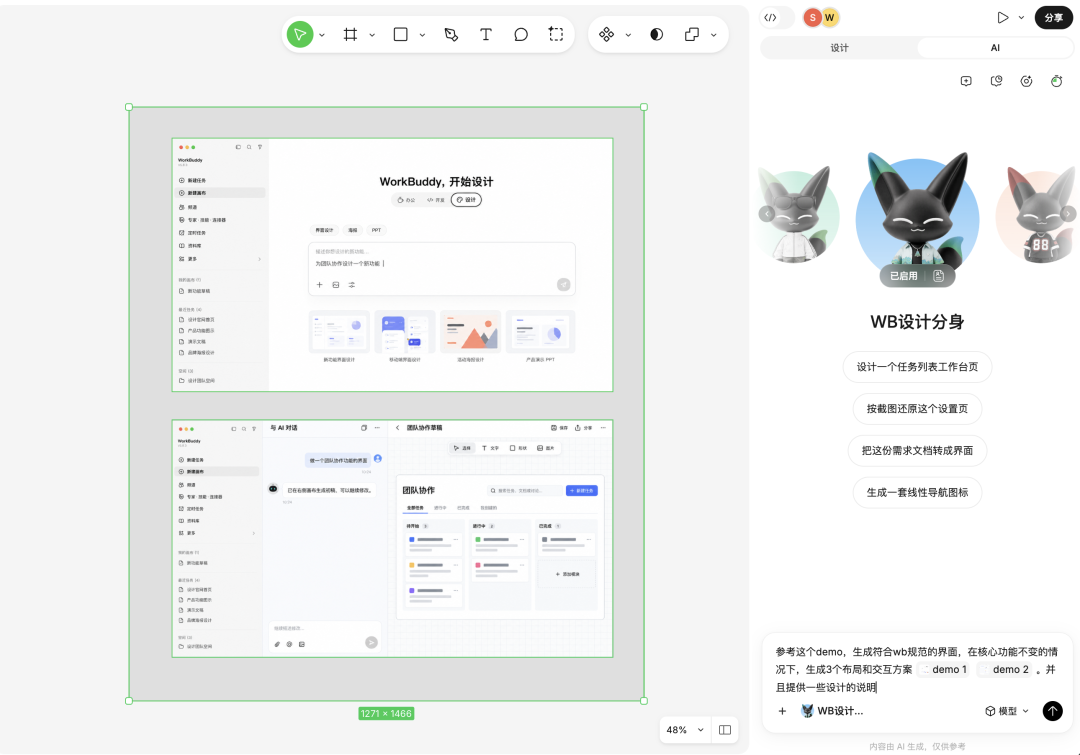Image resolution: width=1080 pixels, height=755 pixels.
Task: Click the 内容由 AI 生成 disclaimer text
Action: 917,747
